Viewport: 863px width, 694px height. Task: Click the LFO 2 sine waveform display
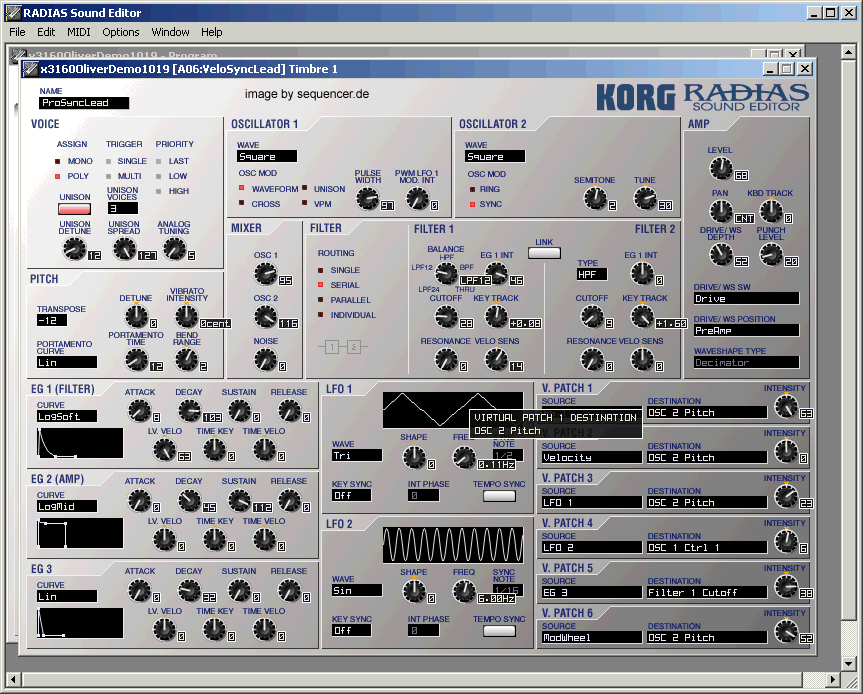point(453,545)
